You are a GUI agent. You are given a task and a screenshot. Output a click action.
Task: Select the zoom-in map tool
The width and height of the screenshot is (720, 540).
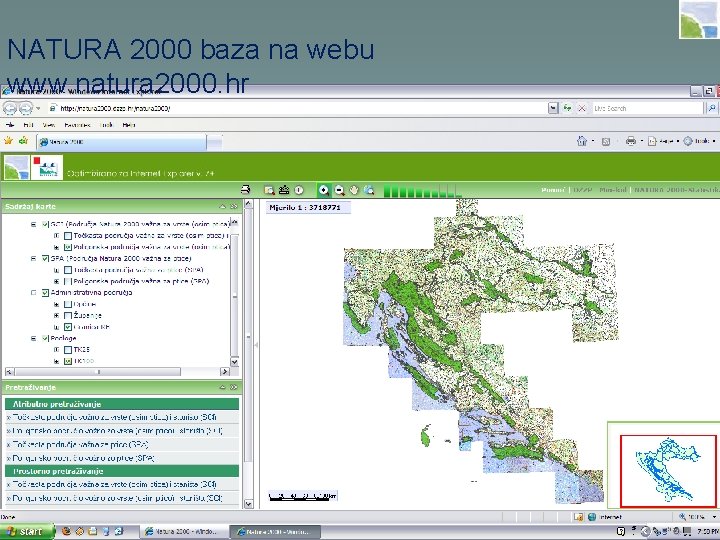coord(324,190)
